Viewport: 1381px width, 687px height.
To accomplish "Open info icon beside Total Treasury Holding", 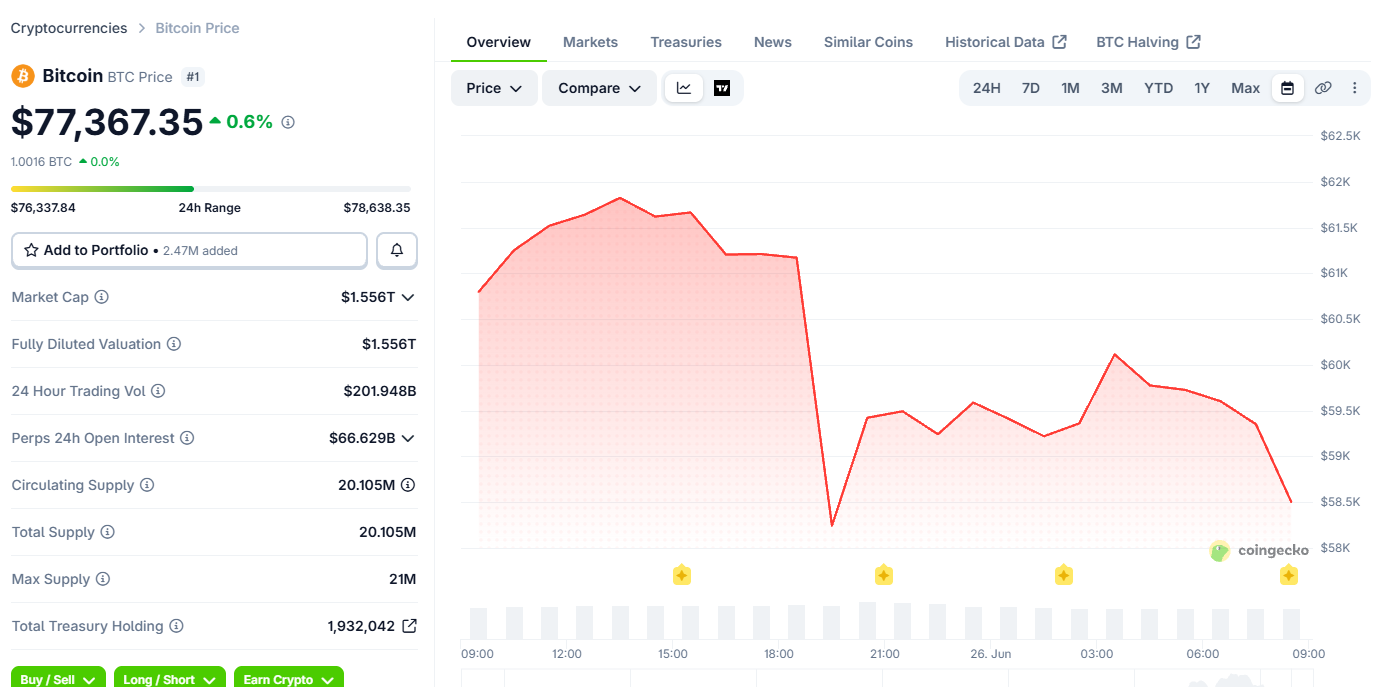I will point(176,626).
